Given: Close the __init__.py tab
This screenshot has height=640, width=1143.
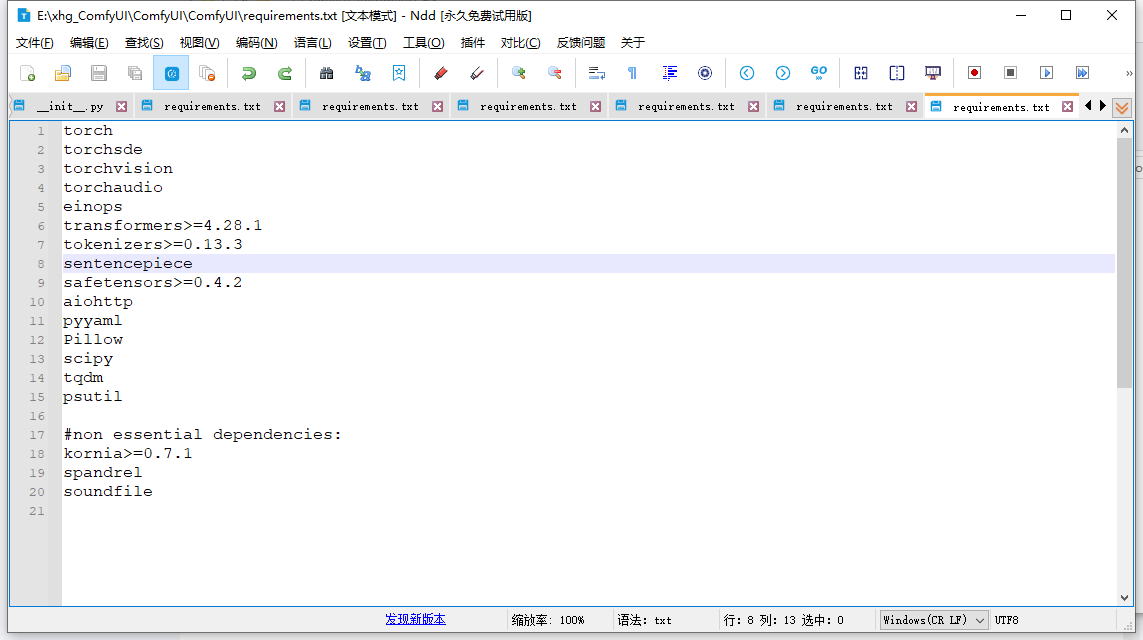Looking at the screenshot, I should [121, 107].
